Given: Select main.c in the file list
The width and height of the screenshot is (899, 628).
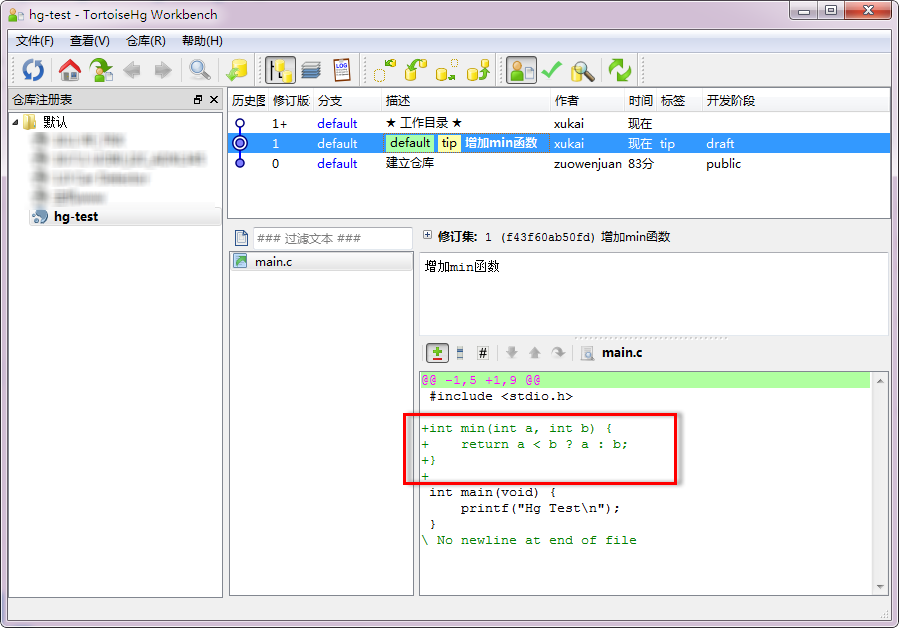Looking at the screenshot, I should coord(321,262).
